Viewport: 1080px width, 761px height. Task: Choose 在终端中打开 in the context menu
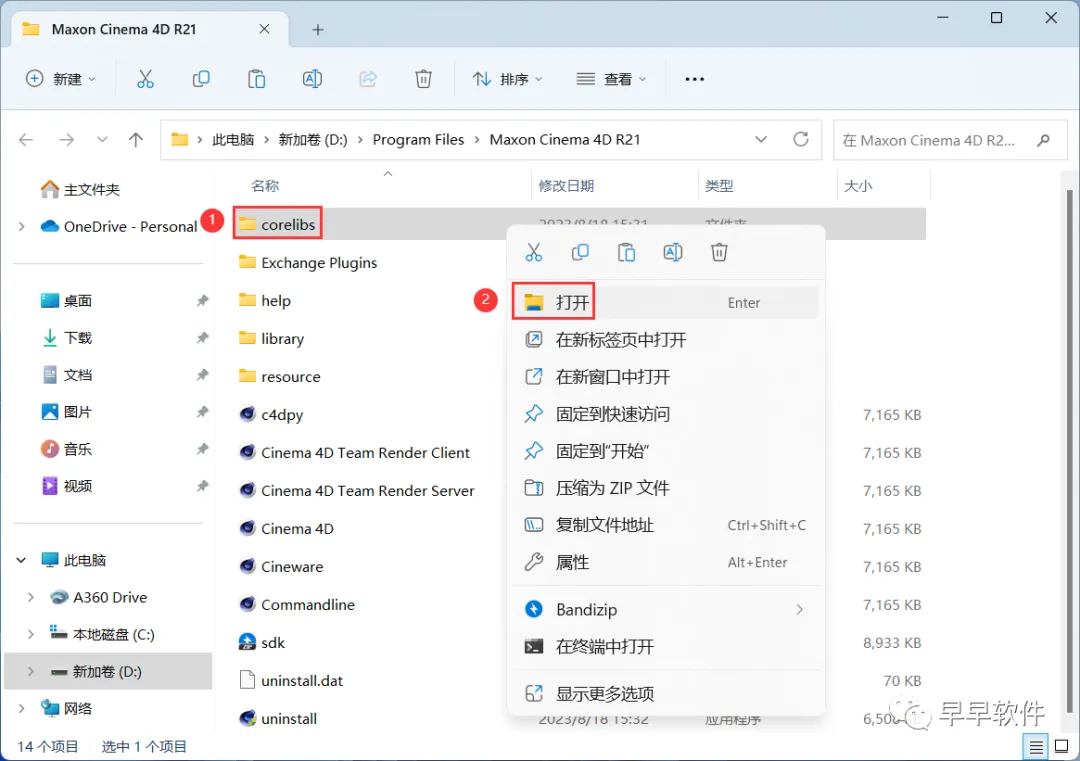coord(665,647)
